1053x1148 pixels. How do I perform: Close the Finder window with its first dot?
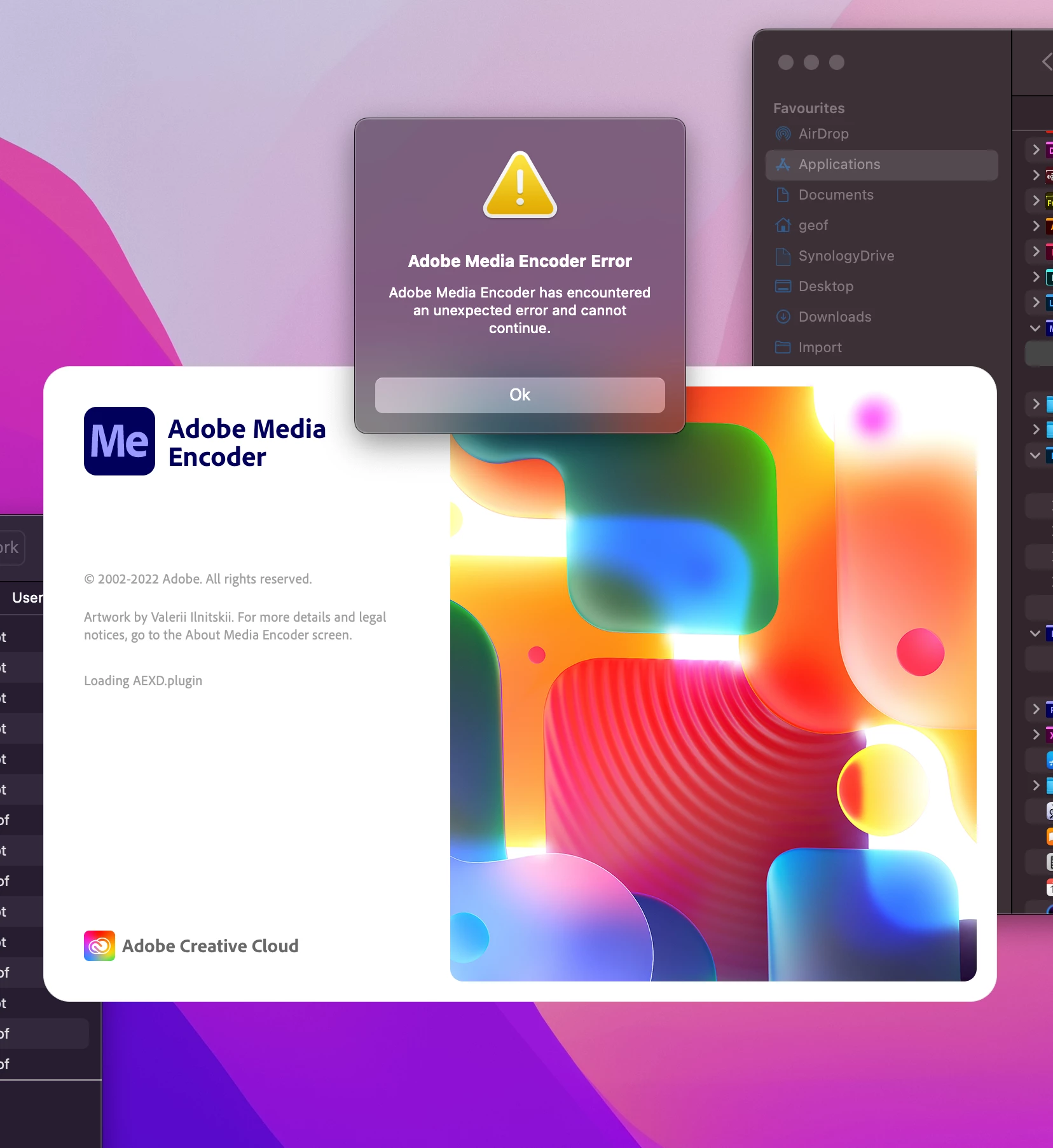click(x=786, y=62)
